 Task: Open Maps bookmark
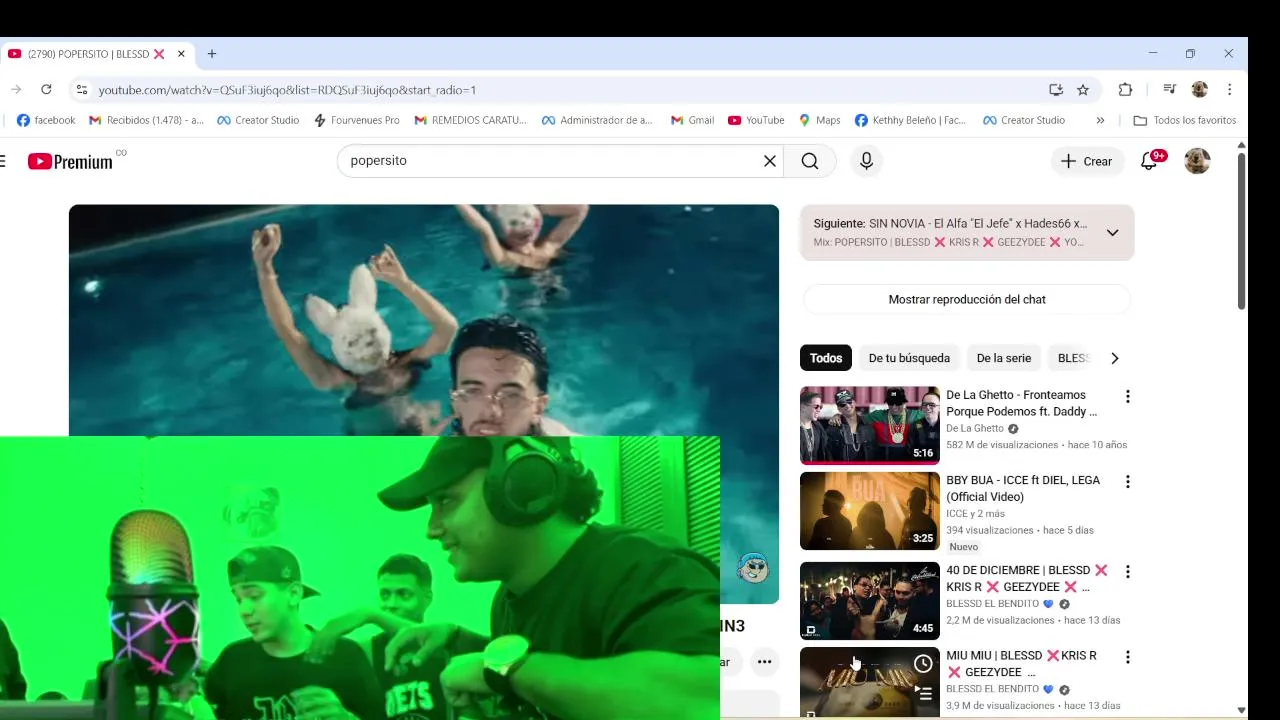pos(819,120)
